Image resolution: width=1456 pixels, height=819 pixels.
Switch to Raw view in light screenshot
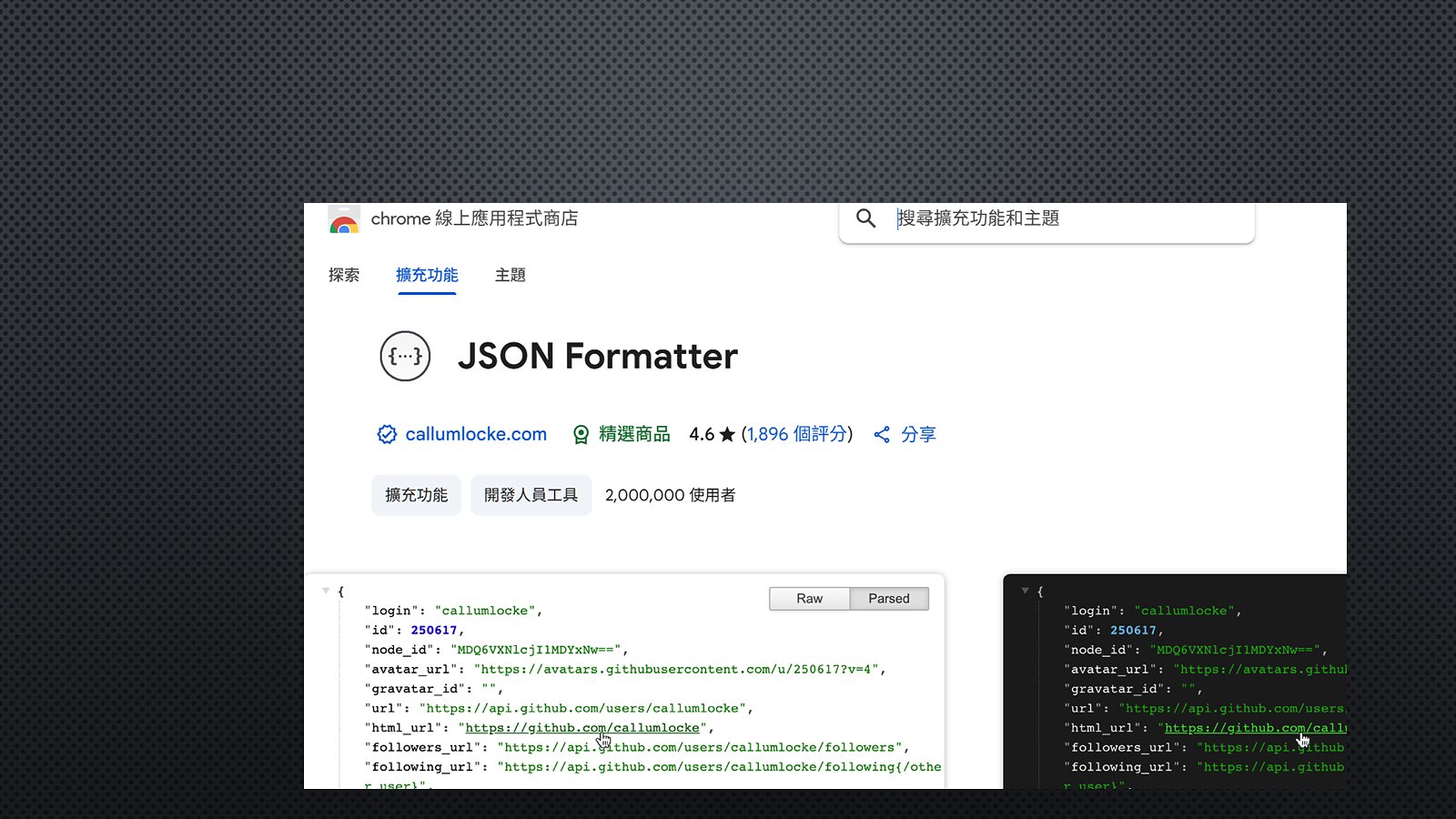click(x=809, y=599)
